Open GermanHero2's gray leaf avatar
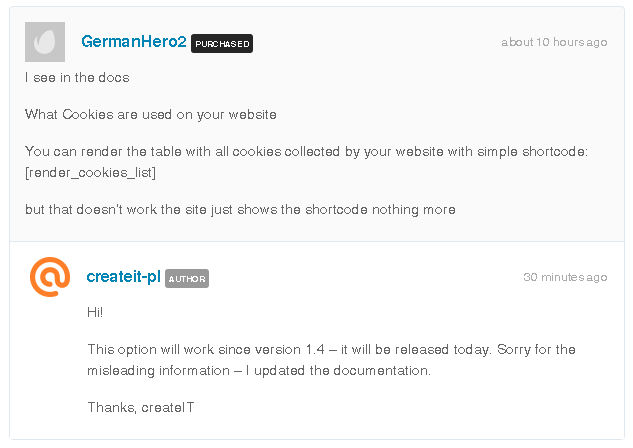This screenshot has width=633, height=448. pyautogui.click(x=45, y=42)
